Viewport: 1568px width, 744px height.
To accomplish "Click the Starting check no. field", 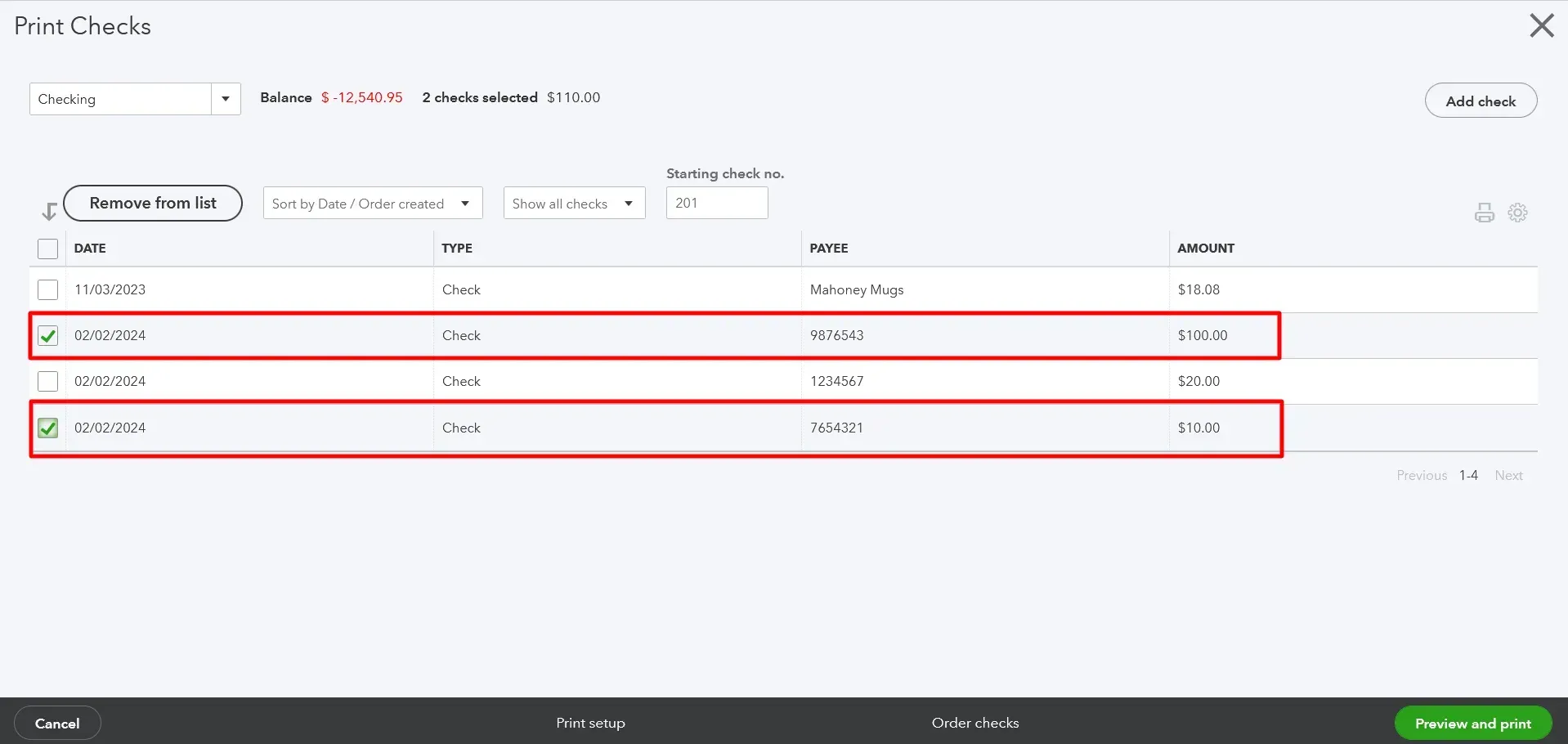I will click(x=717, y=203).
